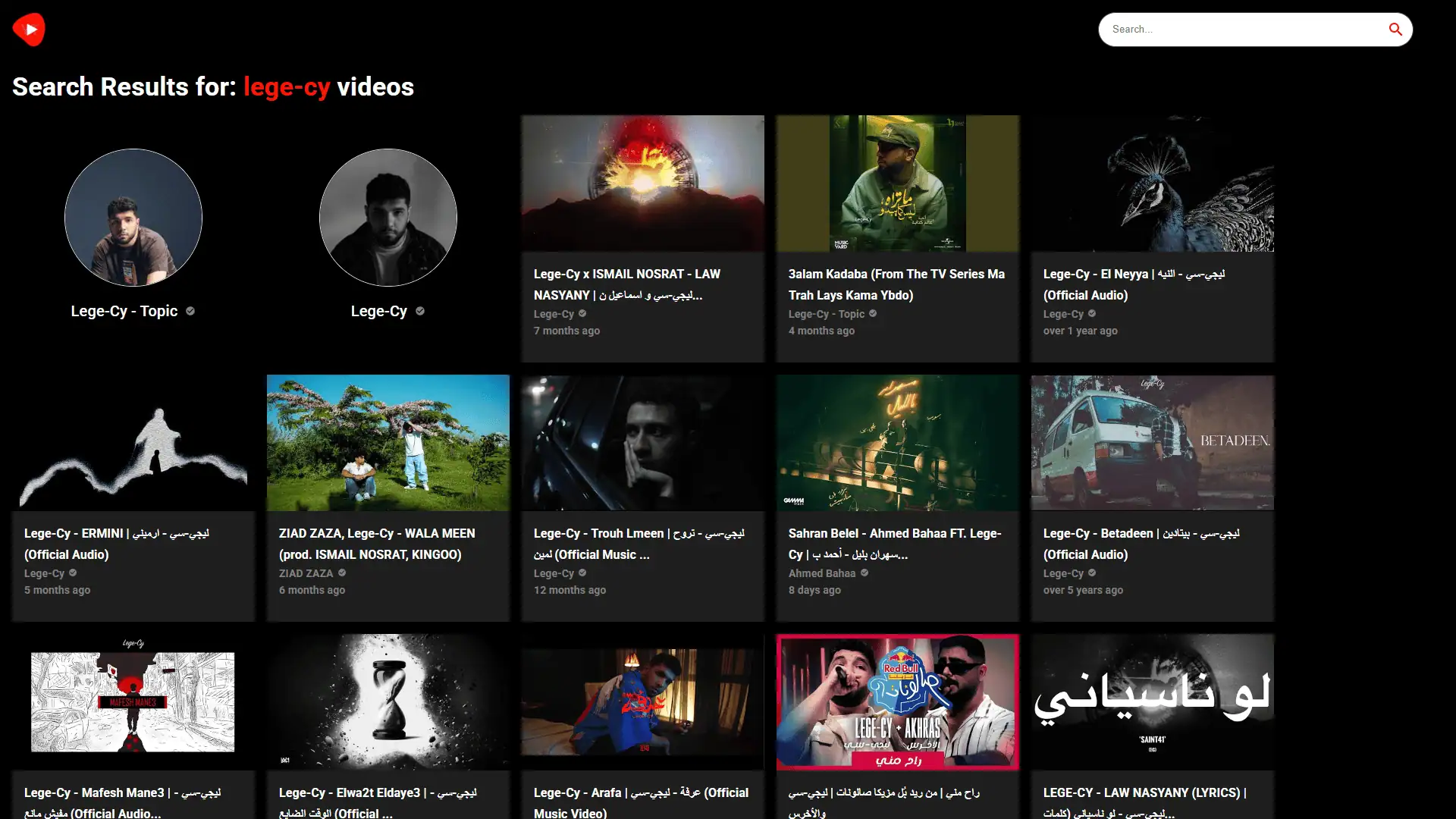This screenshot has height=819, width=1456.
Task: Open ERMINI video thumbnail
Action: pyautogui.click(x=133, y=443)
